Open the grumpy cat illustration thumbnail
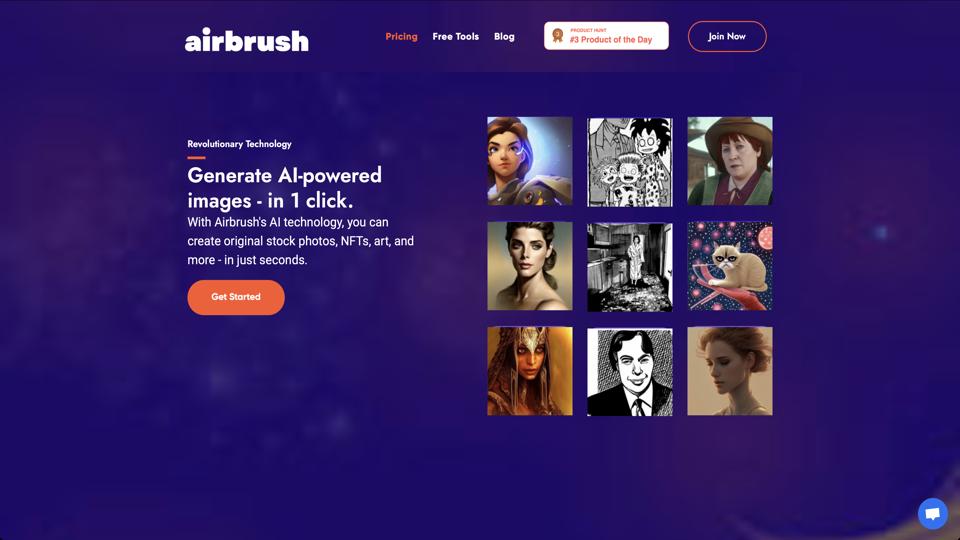This screenshot has width=960, height=540. pyautogui.click(x=730, y=266)
